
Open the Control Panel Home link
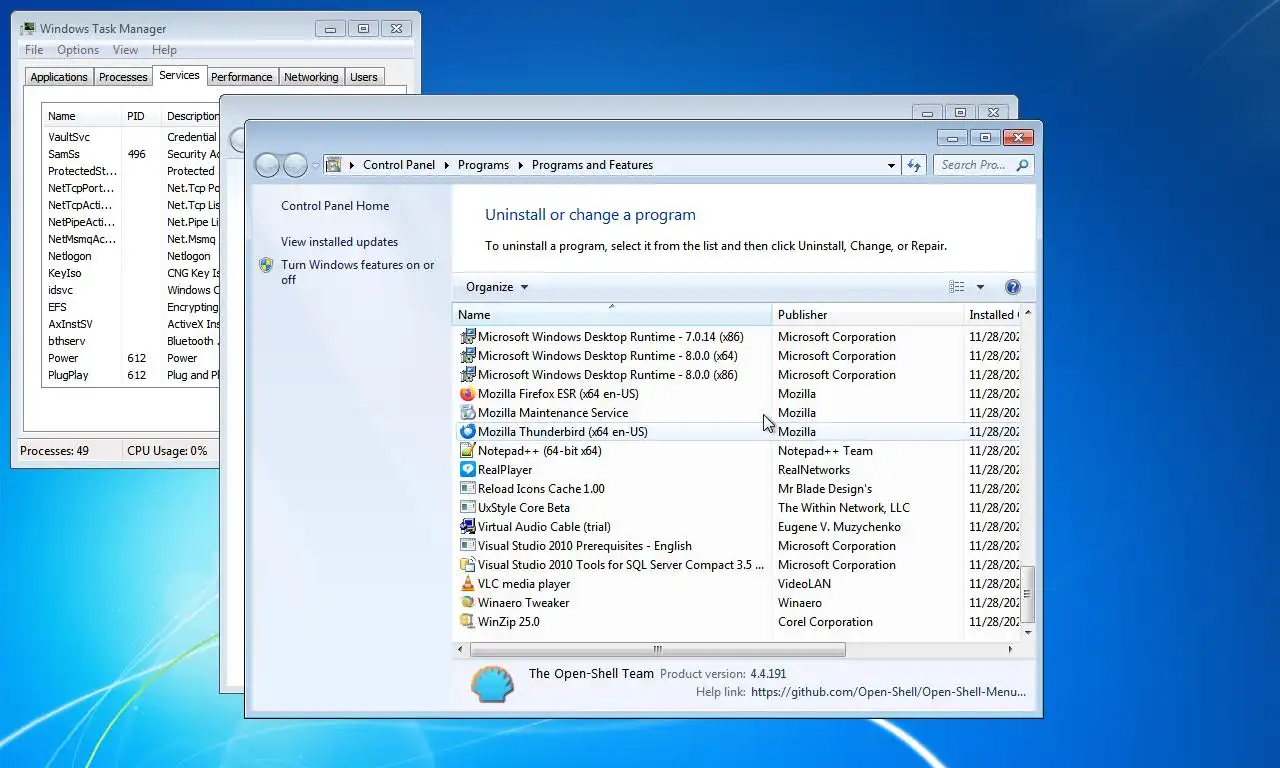335,206
